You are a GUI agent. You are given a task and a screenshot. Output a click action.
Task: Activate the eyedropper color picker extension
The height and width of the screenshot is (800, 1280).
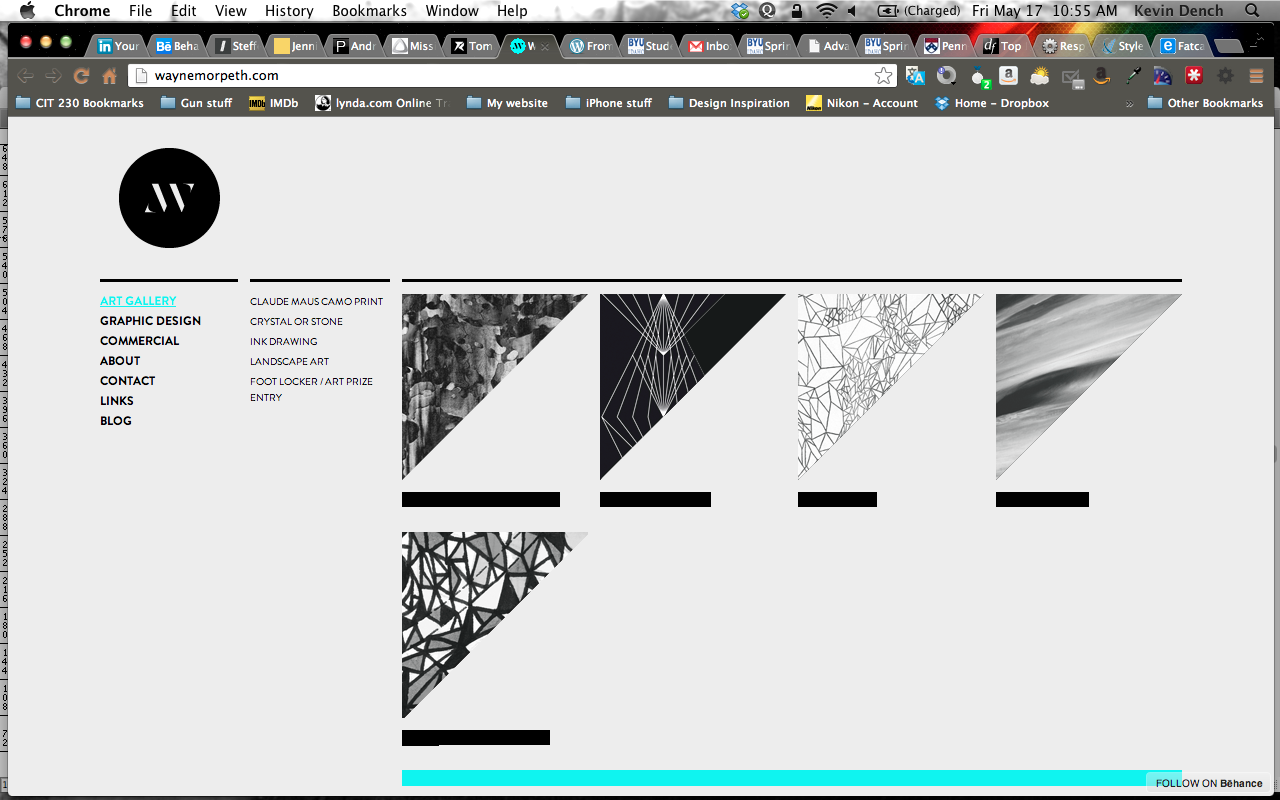(x=1133, y=76)
